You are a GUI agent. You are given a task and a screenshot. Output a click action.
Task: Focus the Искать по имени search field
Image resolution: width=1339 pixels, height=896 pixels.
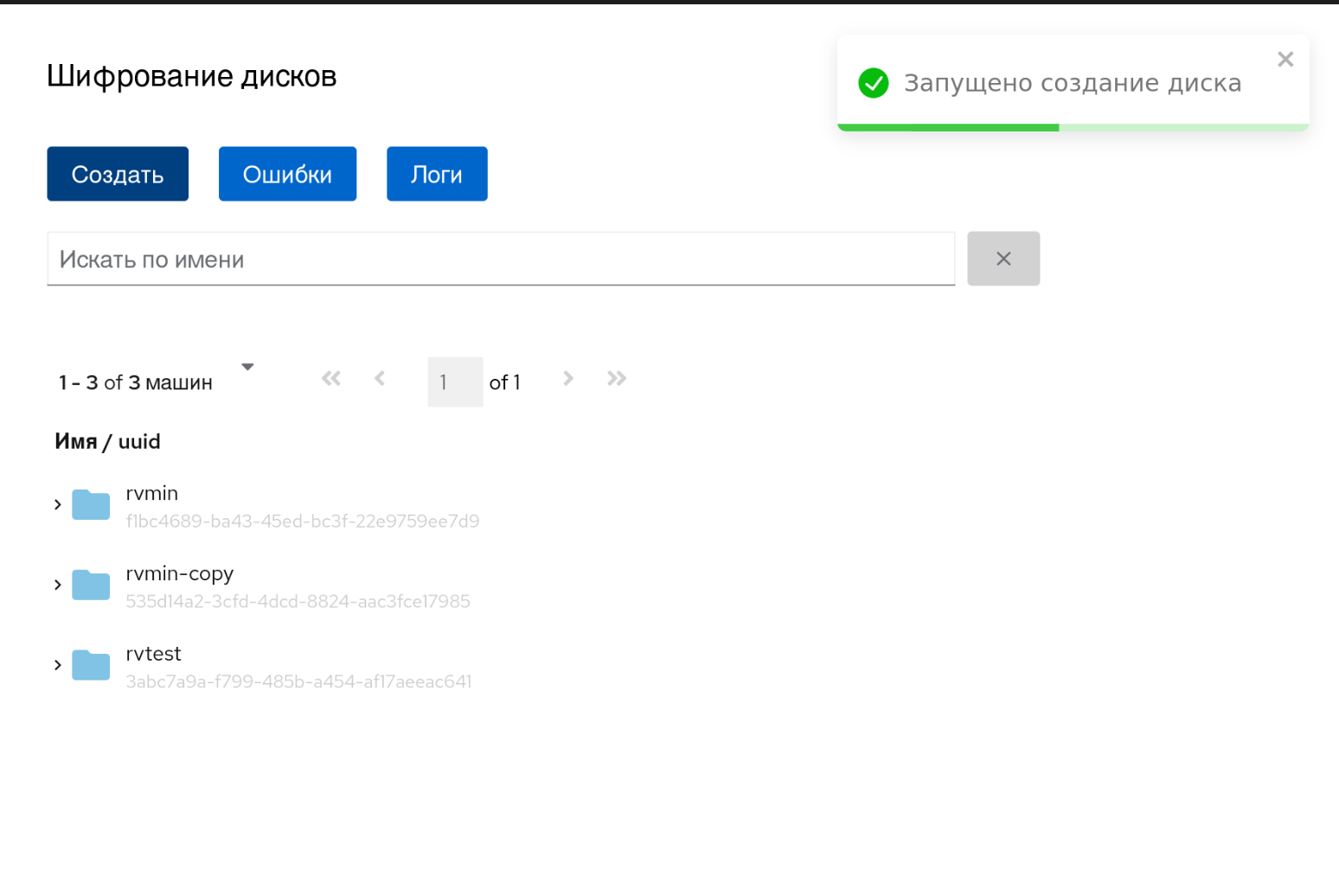pos(500,259)
